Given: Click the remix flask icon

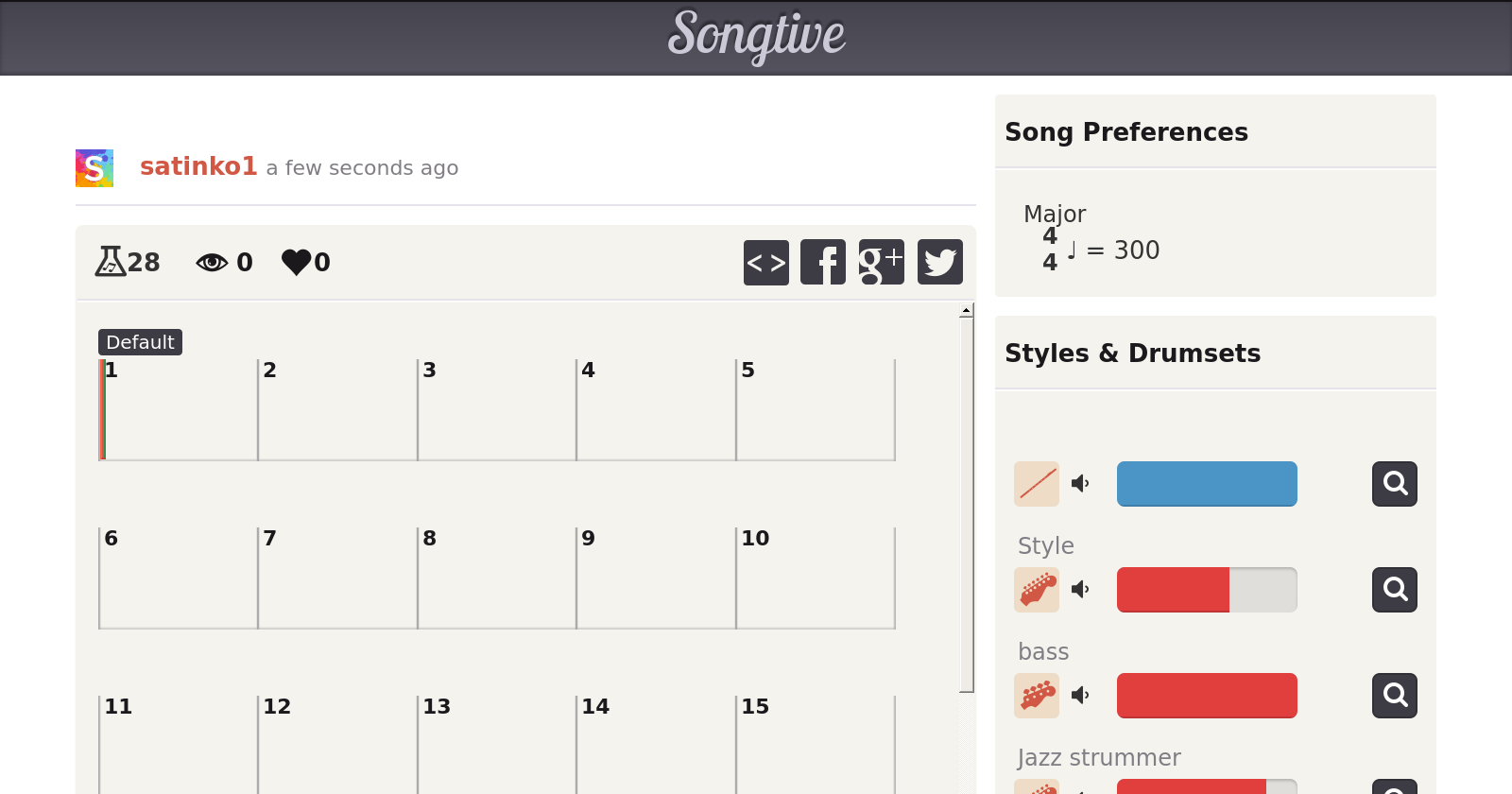Looking at the screenshot, I should pyautogui.click(x=111, y=262).
